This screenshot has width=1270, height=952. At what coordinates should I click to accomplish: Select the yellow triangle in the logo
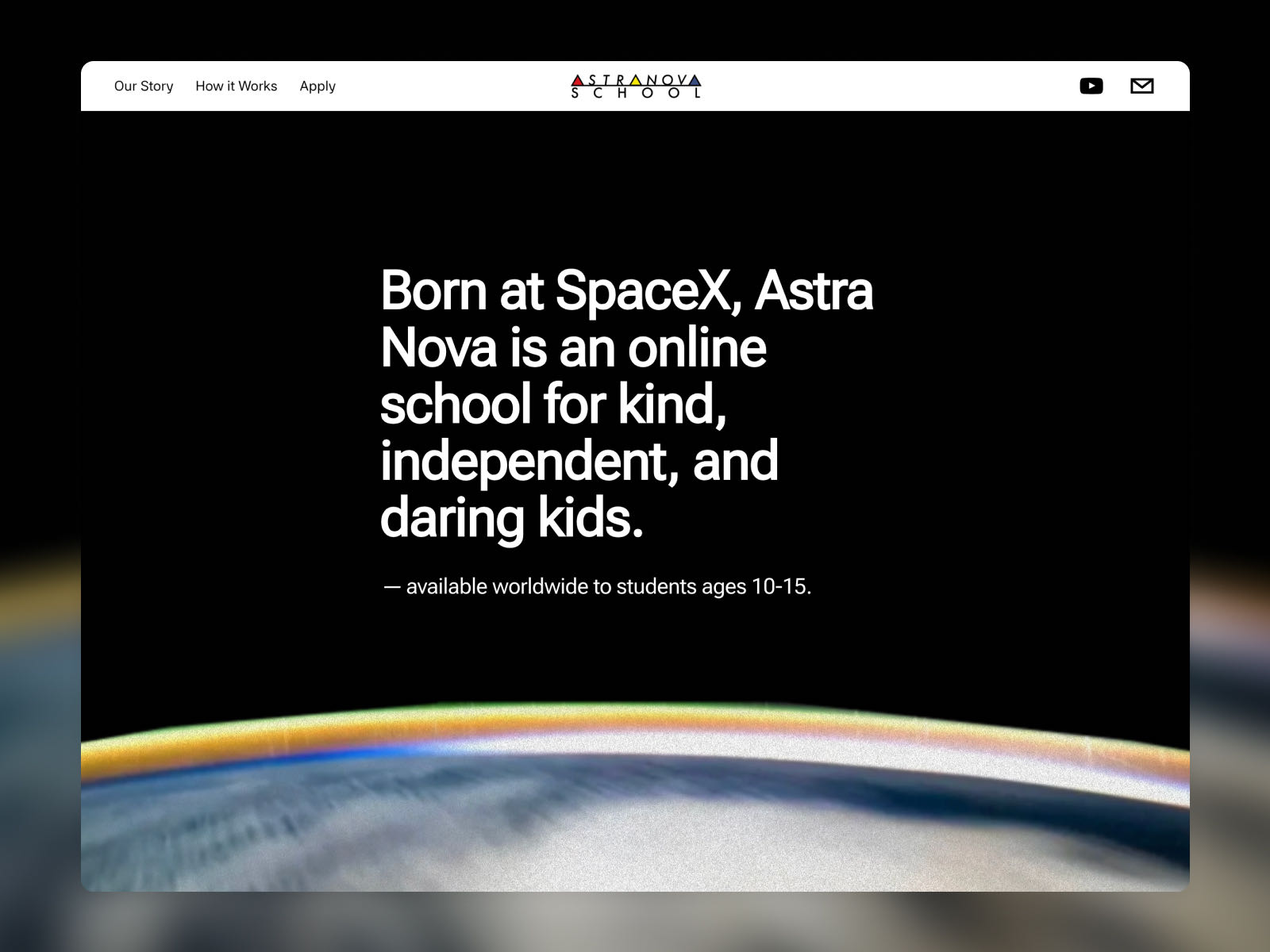636,81
